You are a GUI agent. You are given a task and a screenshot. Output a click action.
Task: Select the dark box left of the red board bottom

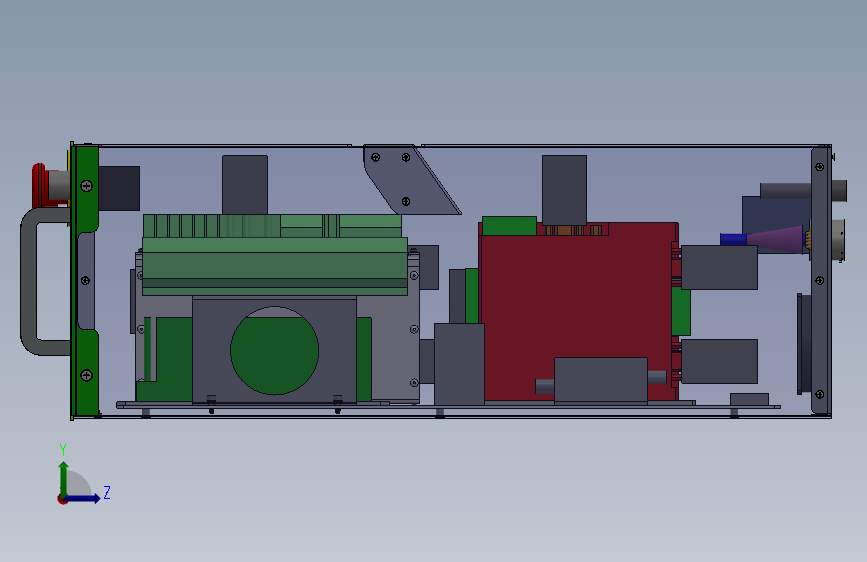point(459,365)
